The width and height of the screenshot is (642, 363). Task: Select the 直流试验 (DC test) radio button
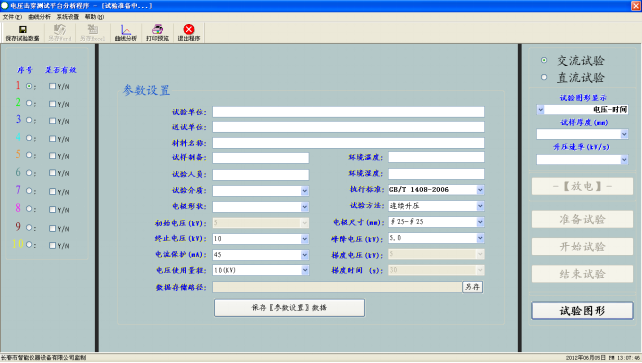tap(544, 77)
